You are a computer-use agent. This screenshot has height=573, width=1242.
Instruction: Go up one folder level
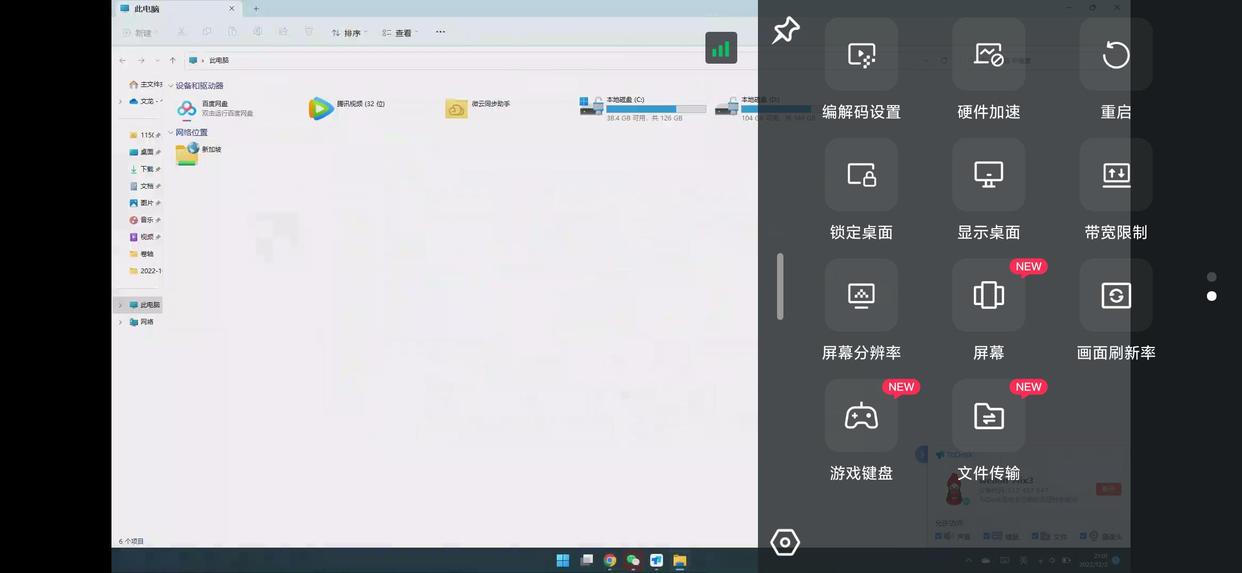[173, 60]
